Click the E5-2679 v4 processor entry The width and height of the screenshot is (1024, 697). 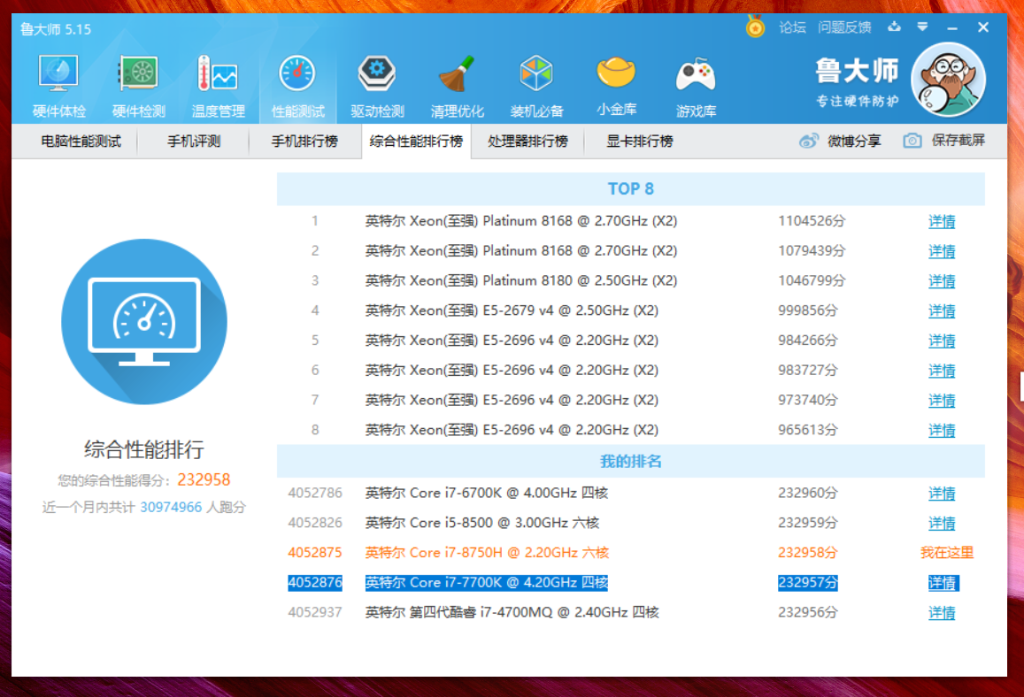[511, 311]
